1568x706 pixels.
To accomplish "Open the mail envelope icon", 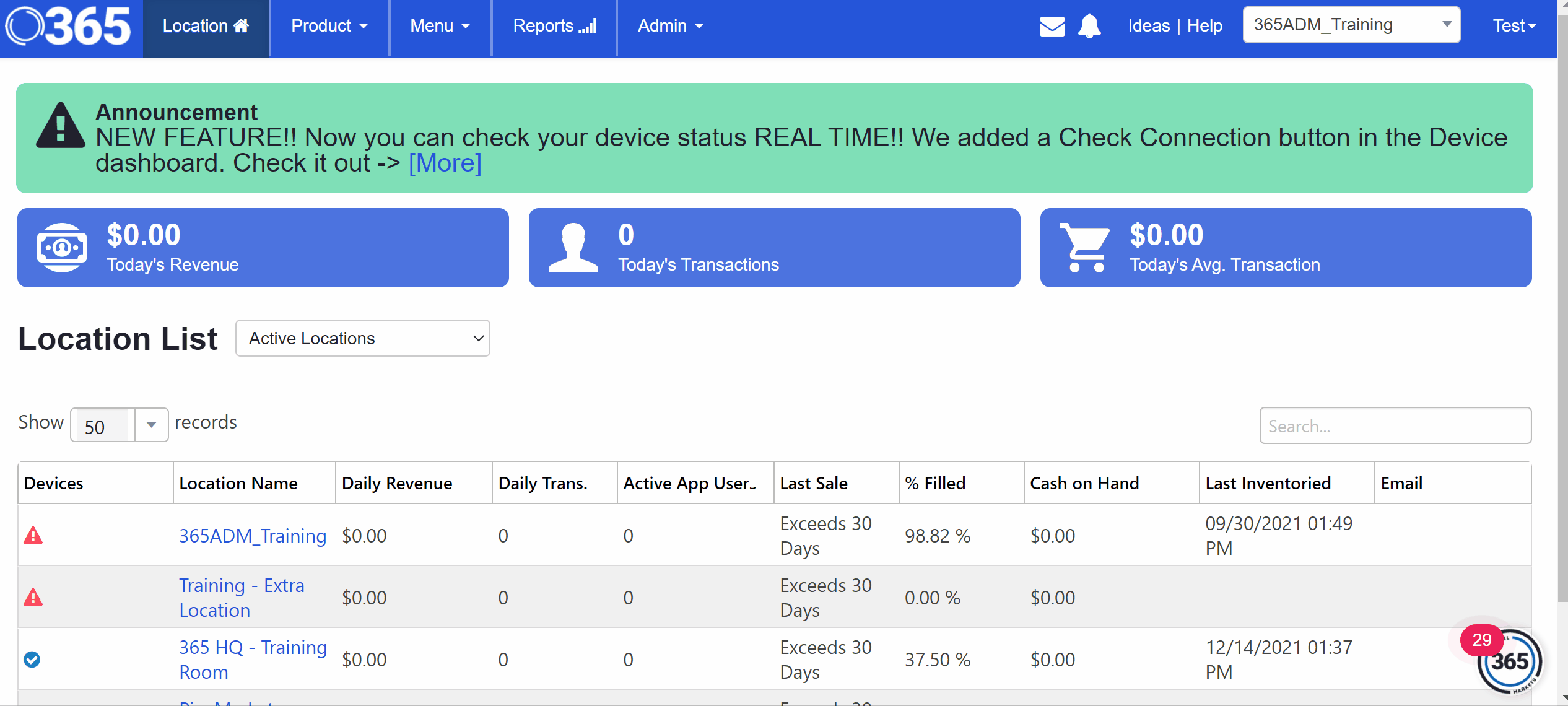I will (1052, 27).
